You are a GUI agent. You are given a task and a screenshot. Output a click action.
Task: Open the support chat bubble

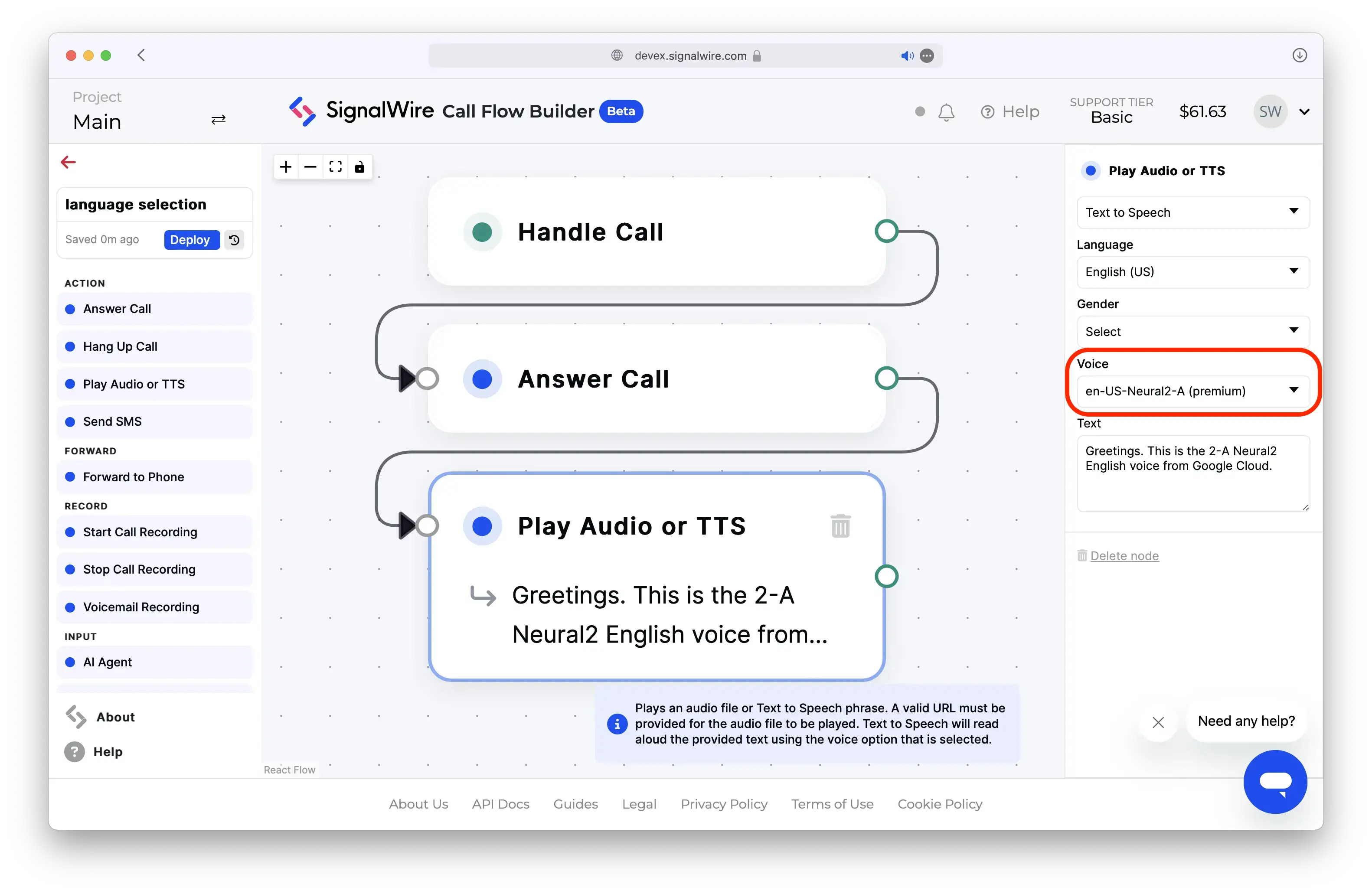[1275, 782]
